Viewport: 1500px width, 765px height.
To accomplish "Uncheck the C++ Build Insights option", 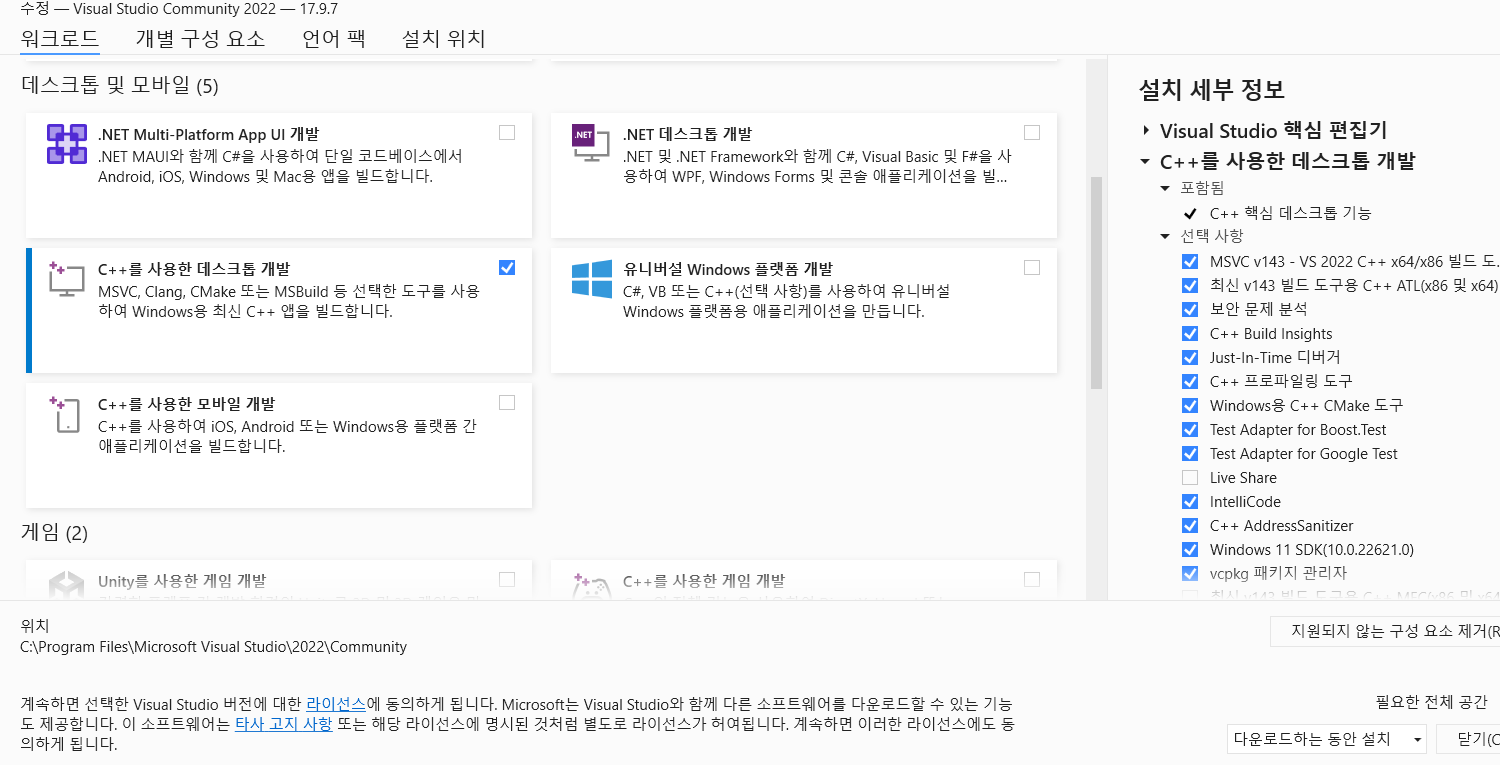I will tap(1190, 333).
